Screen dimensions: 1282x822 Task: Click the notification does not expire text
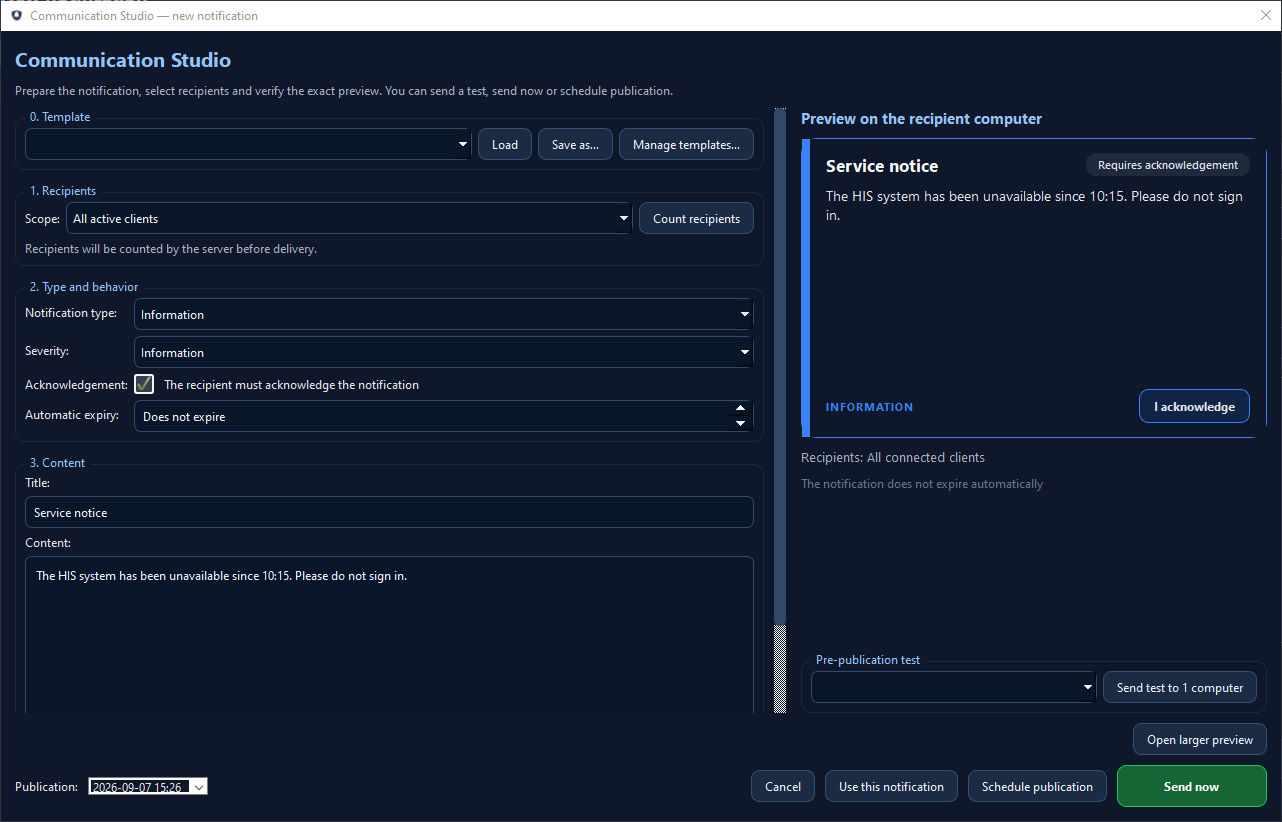[922, 484]
